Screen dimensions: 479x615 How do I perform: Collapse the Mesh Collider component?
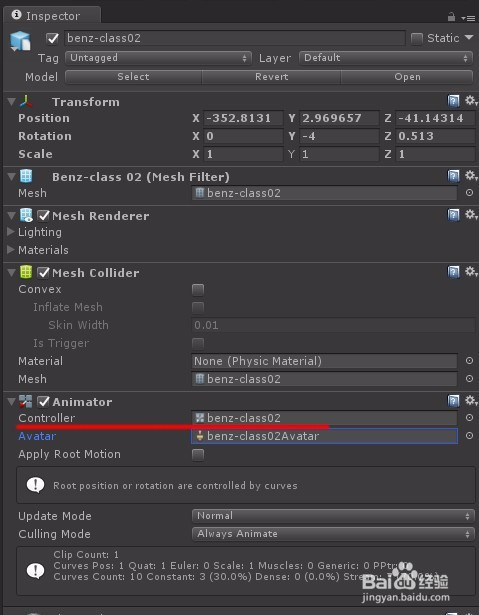11,273
